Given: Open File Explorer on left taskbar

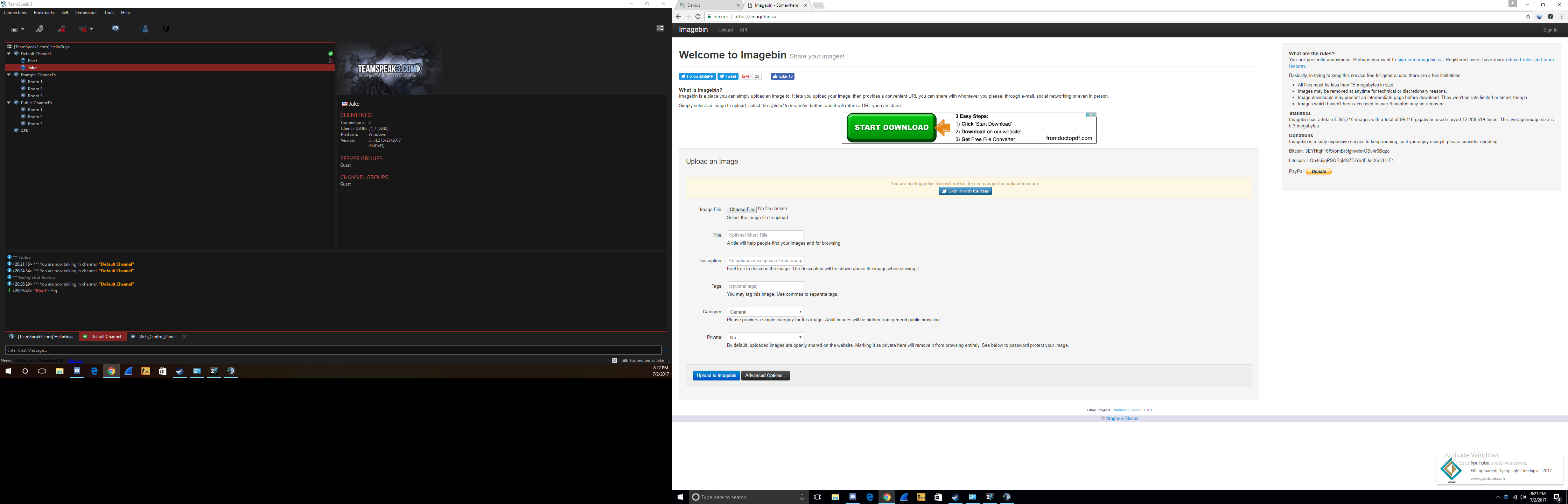Looking at the screenshot, I should coord(59,371).
